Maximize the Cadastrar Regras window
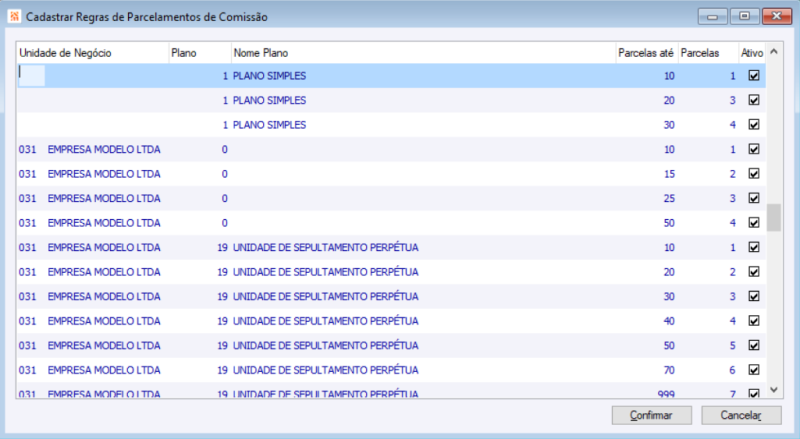Viewport: 800px width, 439px height. pos(744,16)
